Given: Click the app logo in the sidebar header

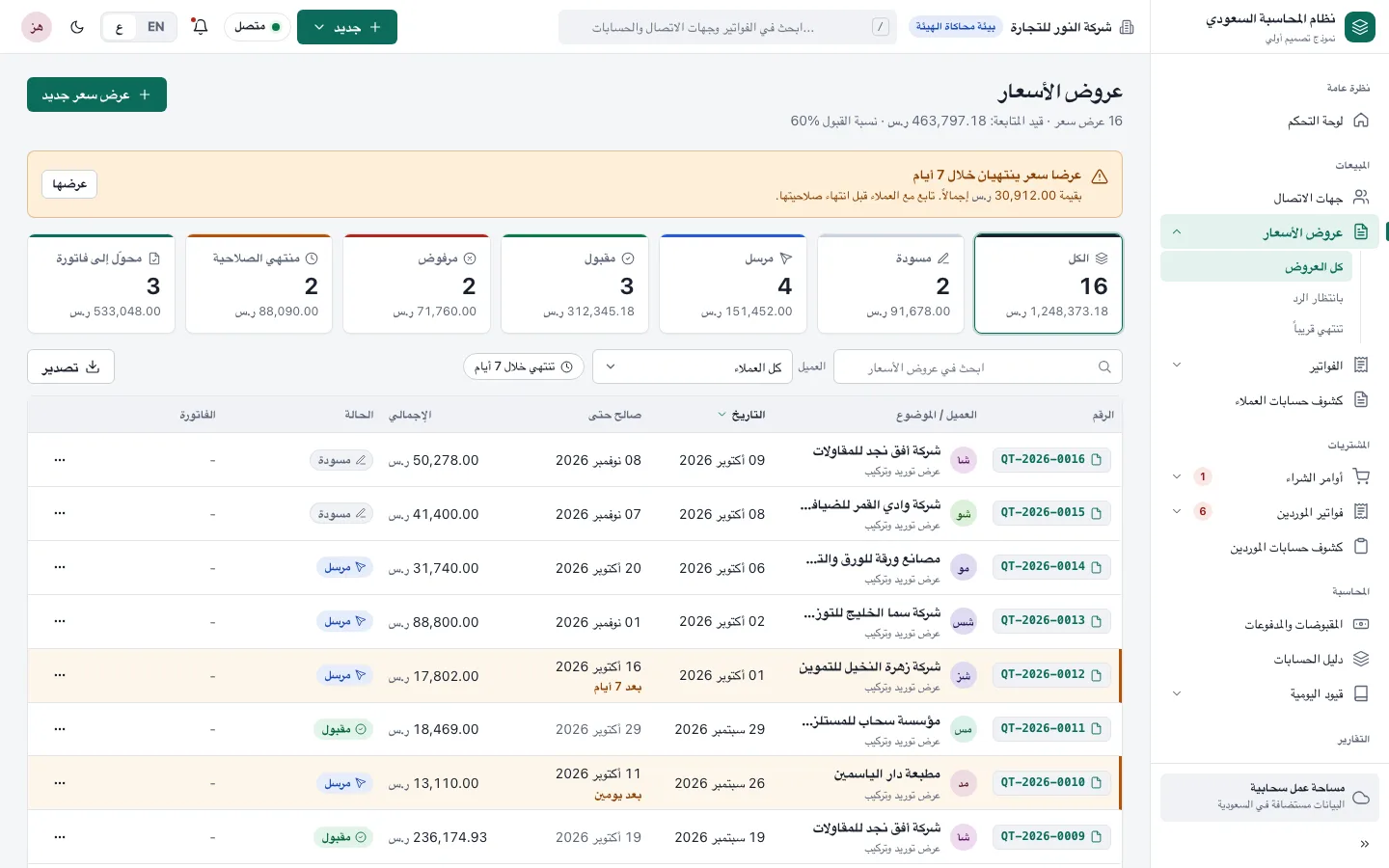Looking at the screenshot, I should tap(1360, 27).
